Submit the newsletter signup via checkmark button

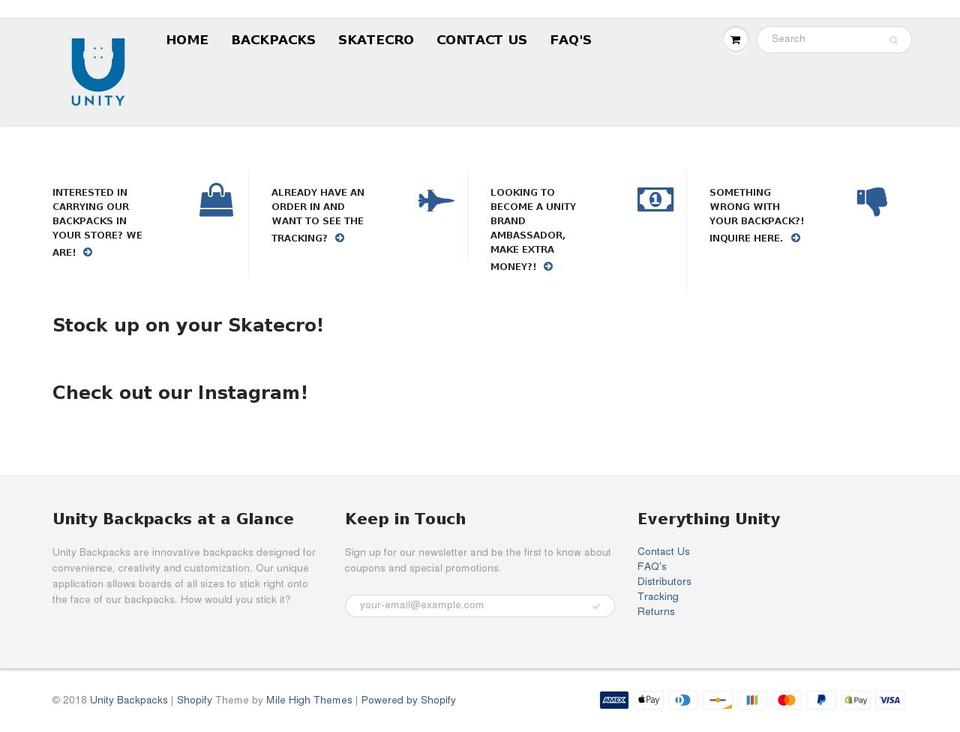(596, 606)
